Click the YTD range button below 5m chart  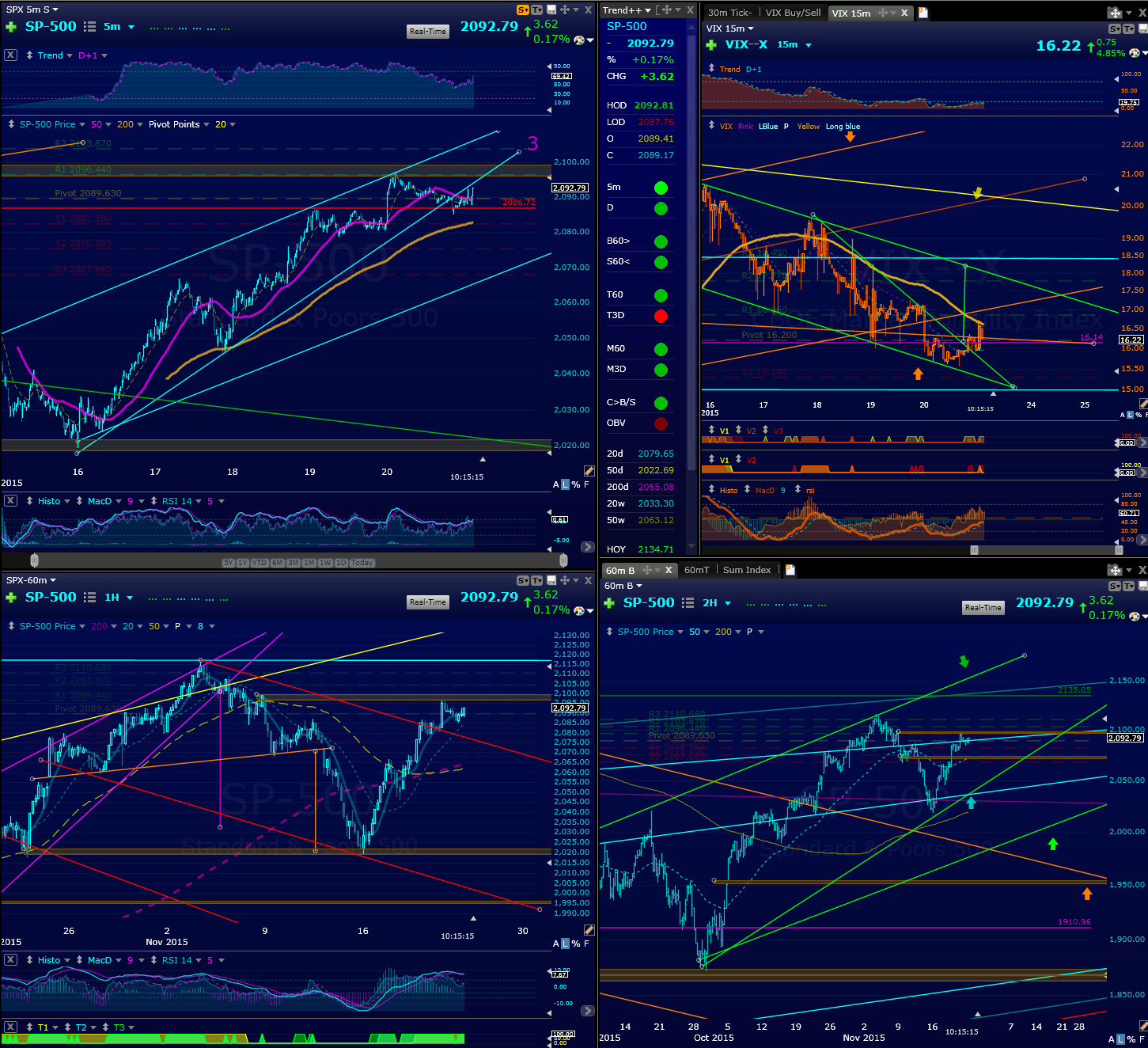tap(260, 563)
